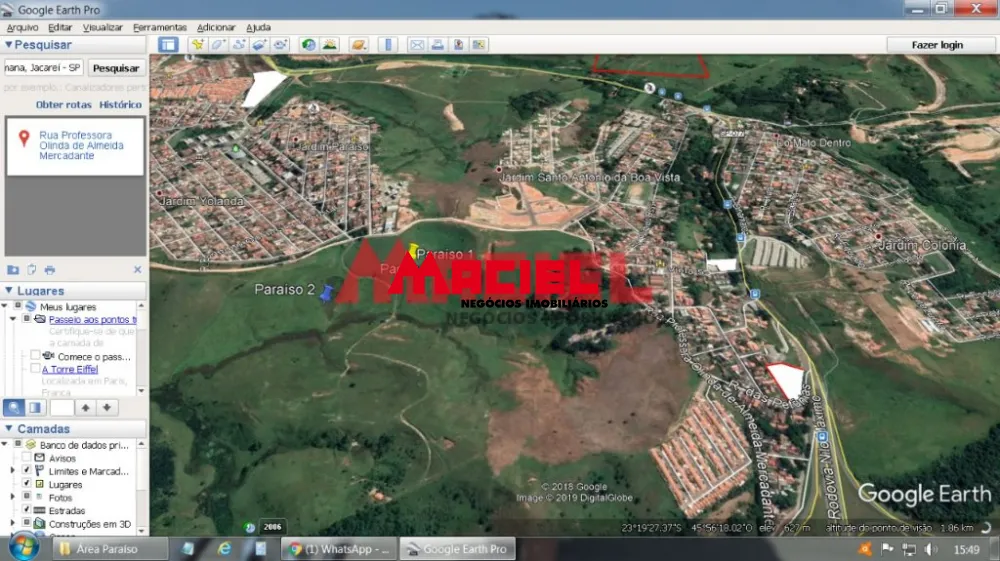Hide the sidebar using the toolbar toggle
Viewport: 1000px width, 561px height.
click(x=168, y=45)
